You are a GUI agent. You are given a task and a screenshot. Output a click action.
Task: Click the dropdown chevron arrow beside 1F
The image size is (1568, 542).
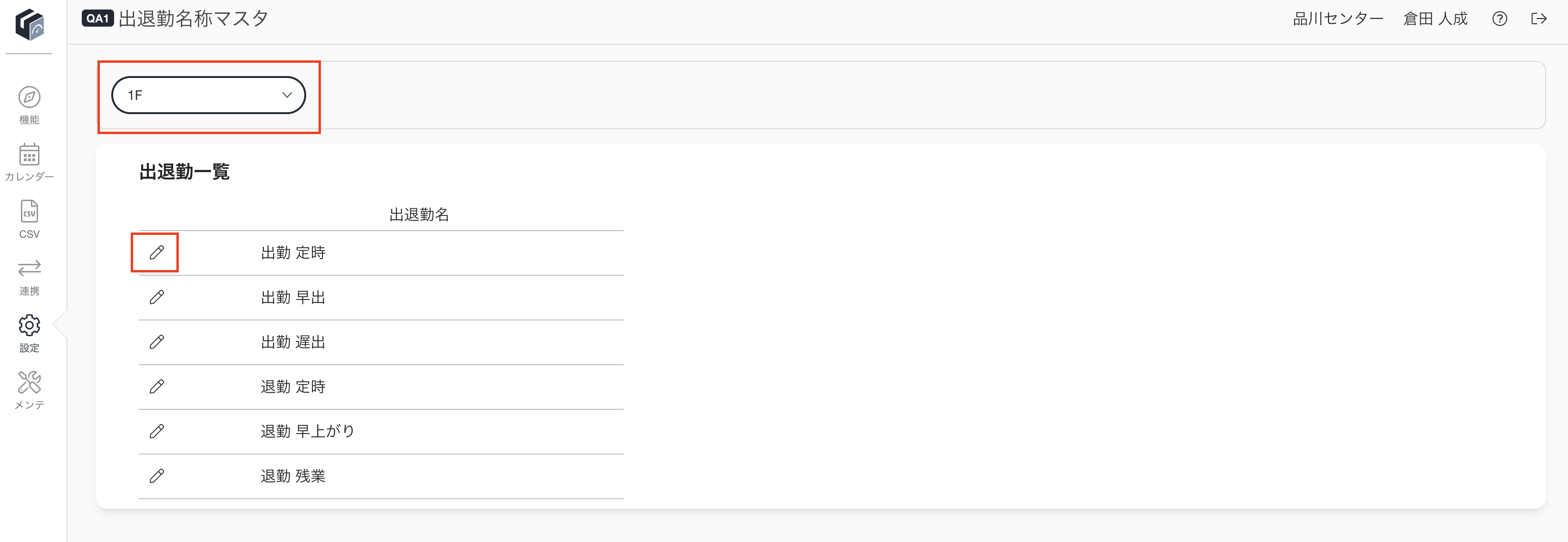(287, 95)
